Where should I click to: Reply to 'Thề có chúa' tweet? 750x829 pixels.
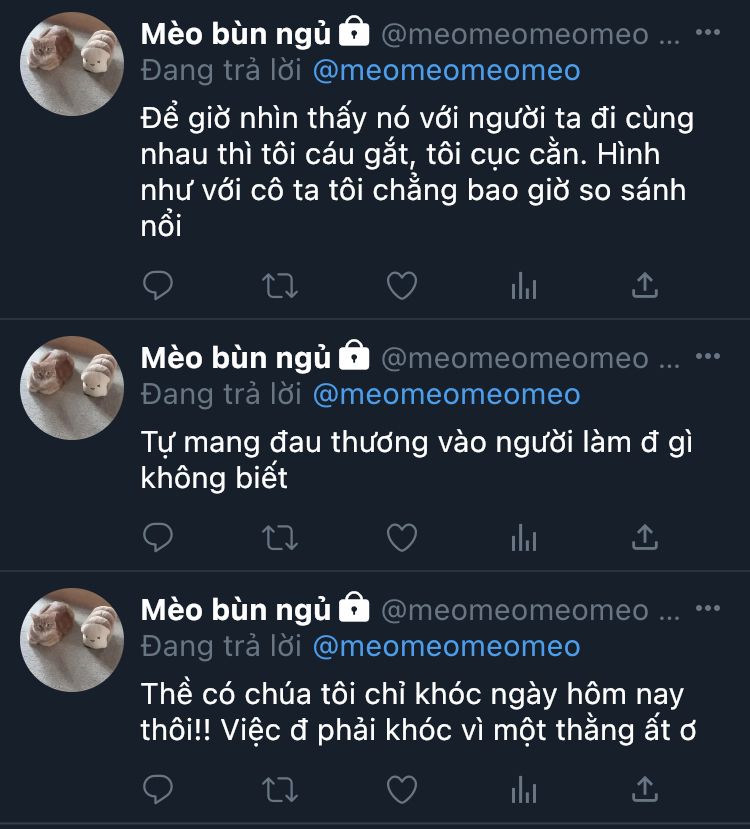coord(158,789)
